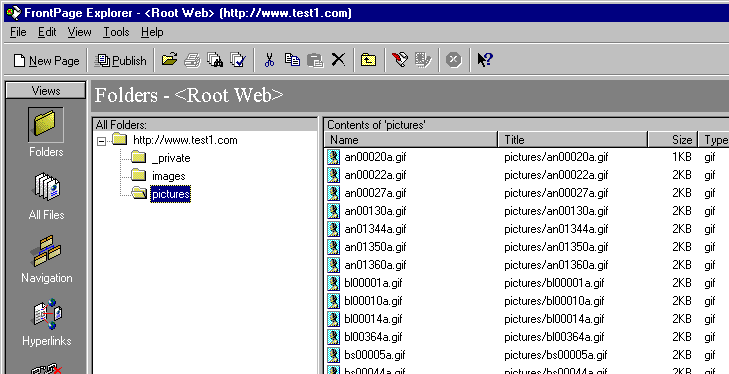
Task: Open the Tools menu
Action: [116, 32]
